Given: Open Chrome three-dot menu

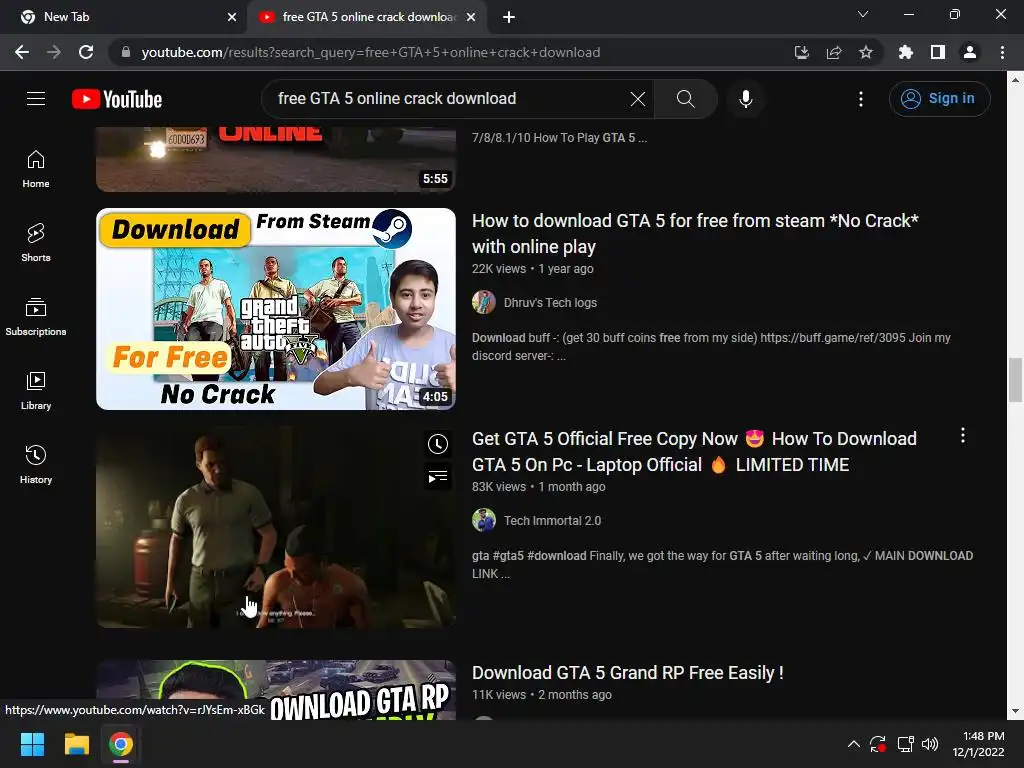Looking at the screenshot, I should click(x=1002, y=52).
